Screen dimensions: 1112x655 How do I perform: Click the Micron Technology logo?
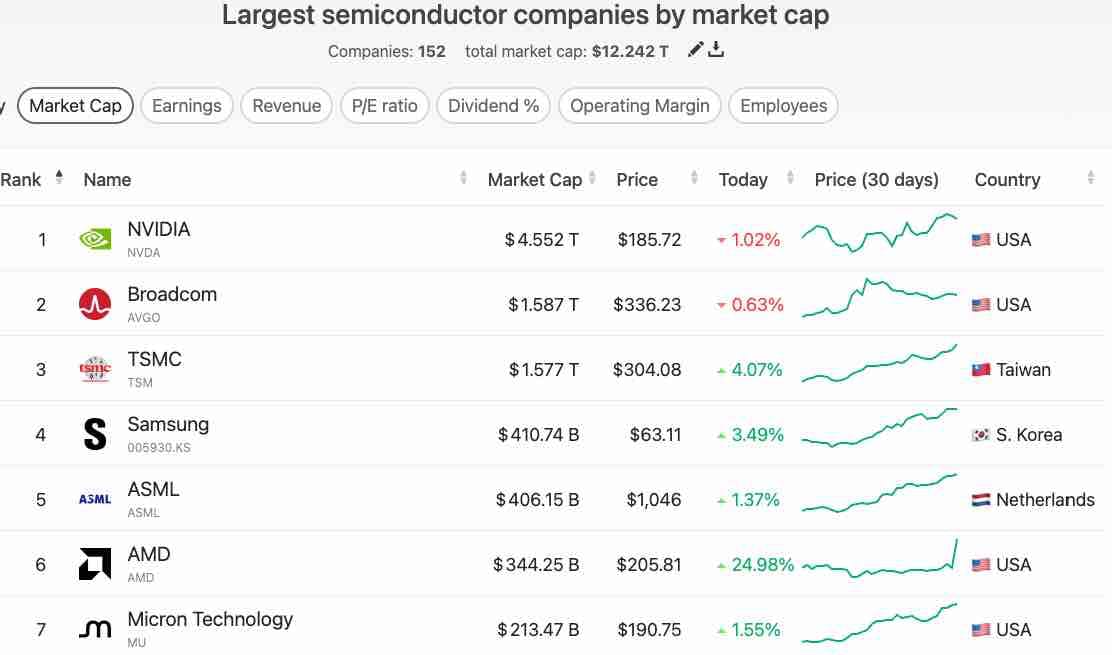95,629
